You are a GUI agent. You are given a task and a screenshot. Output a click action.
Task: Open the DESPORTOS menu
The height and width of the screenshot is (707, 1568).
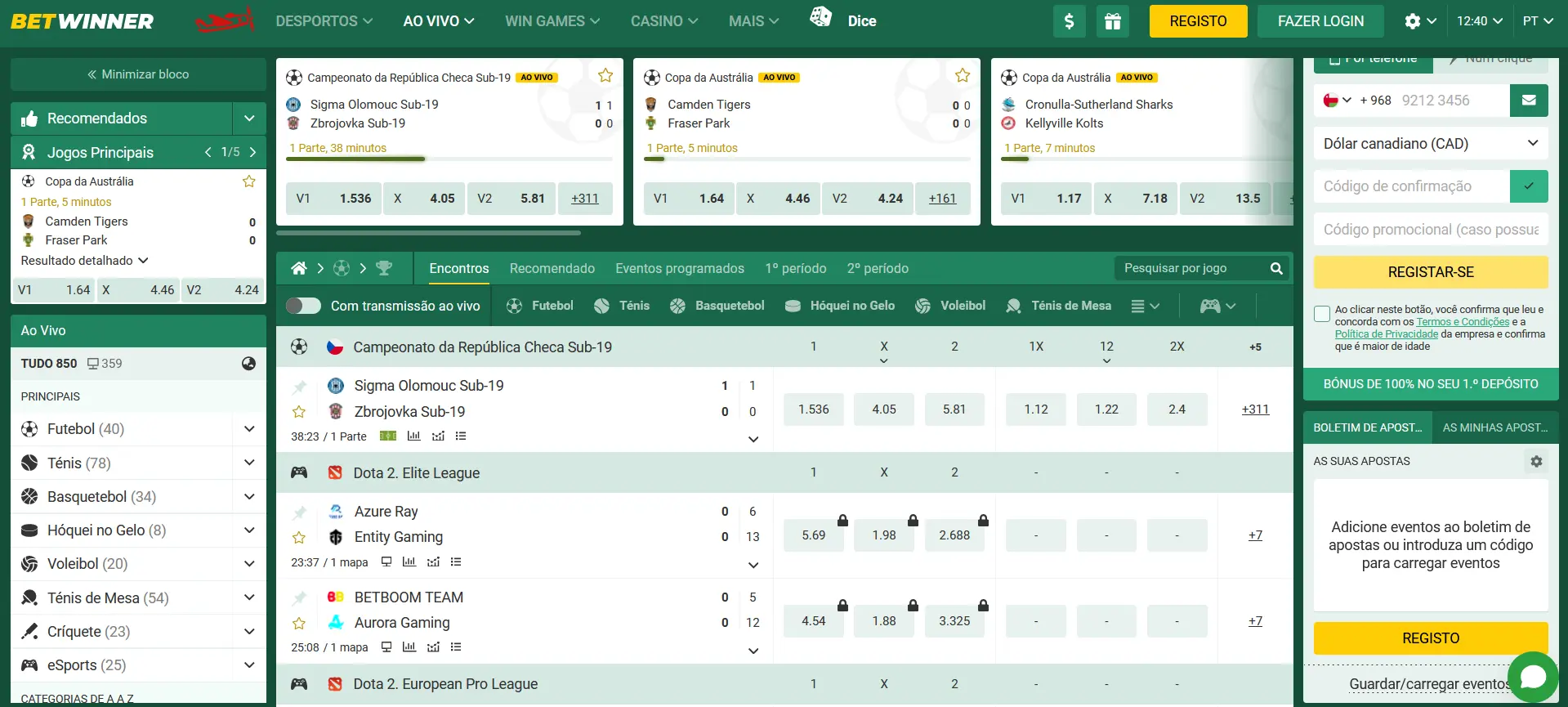click(324, 21)
